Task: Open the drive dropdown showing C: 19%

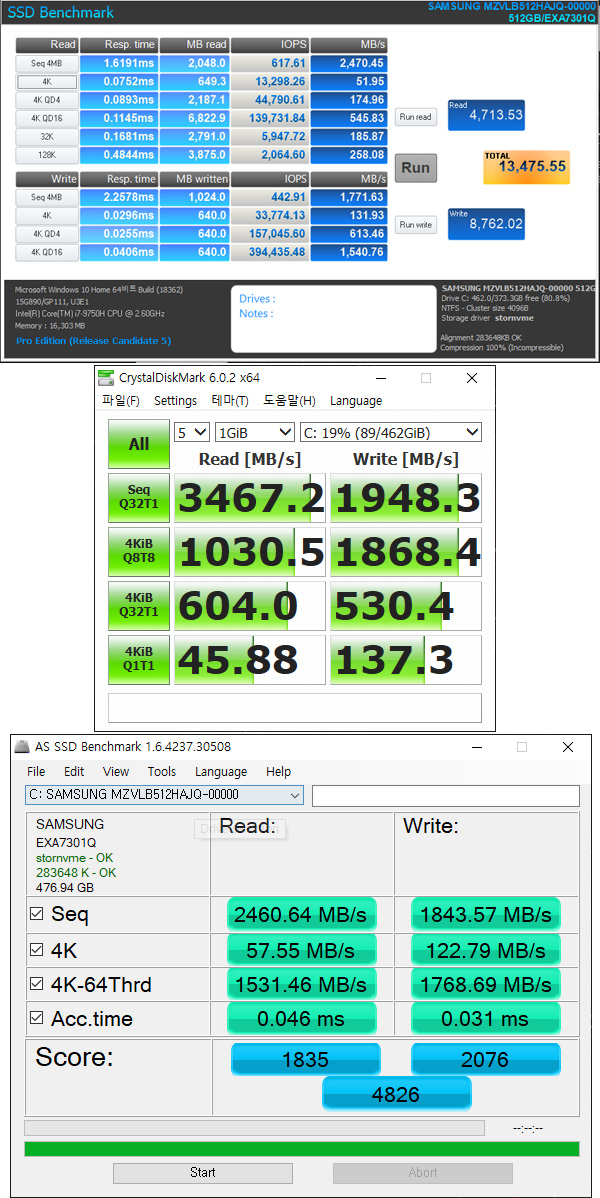Action: pos(391,432)
